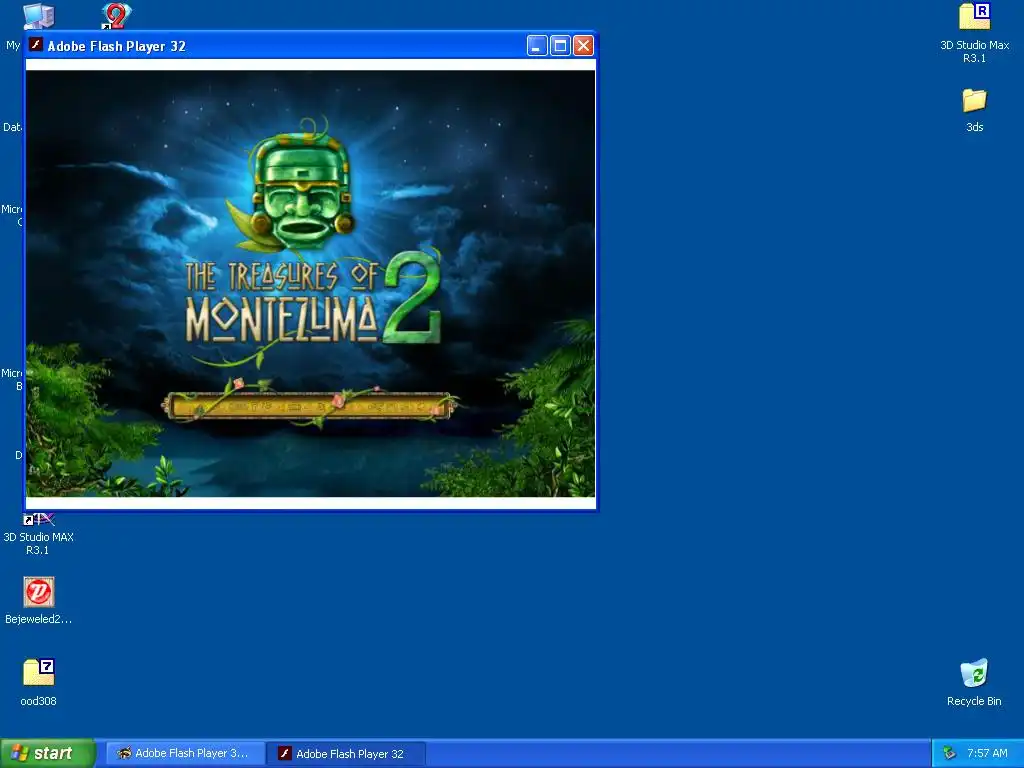Open the My Computer desktop icon

pos(38,16)
